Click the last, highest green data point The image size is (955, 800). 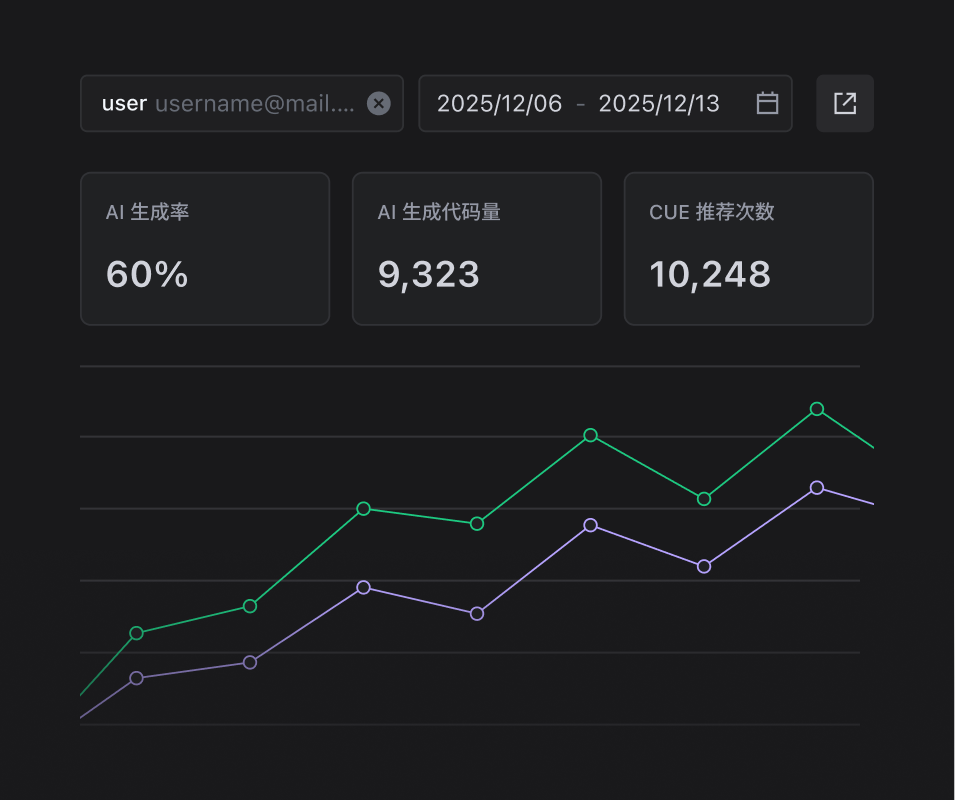coord(817,409)
